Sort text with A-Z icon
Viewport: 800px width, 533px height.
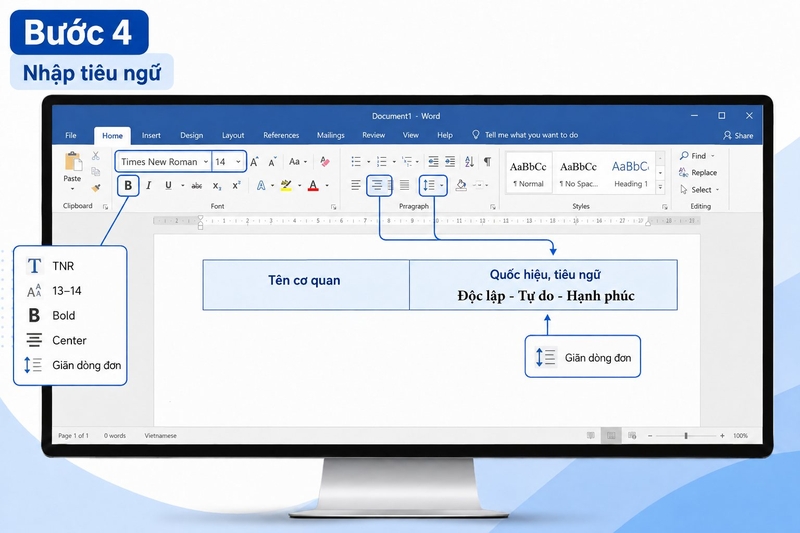click(x=469, y=162)
